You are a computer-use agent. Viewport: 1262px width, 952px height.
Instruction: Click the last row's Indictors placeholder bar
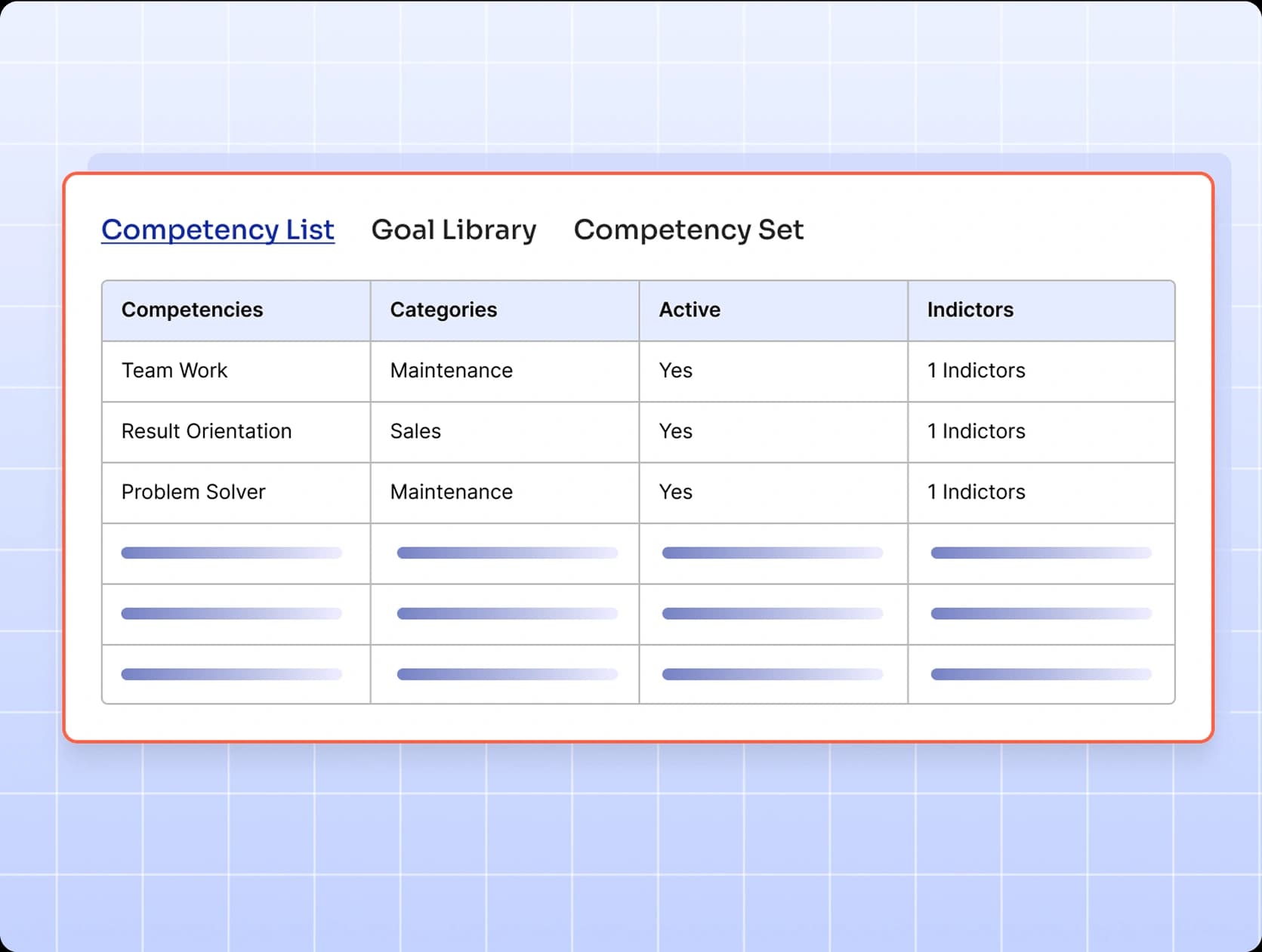pos(1041,673)
